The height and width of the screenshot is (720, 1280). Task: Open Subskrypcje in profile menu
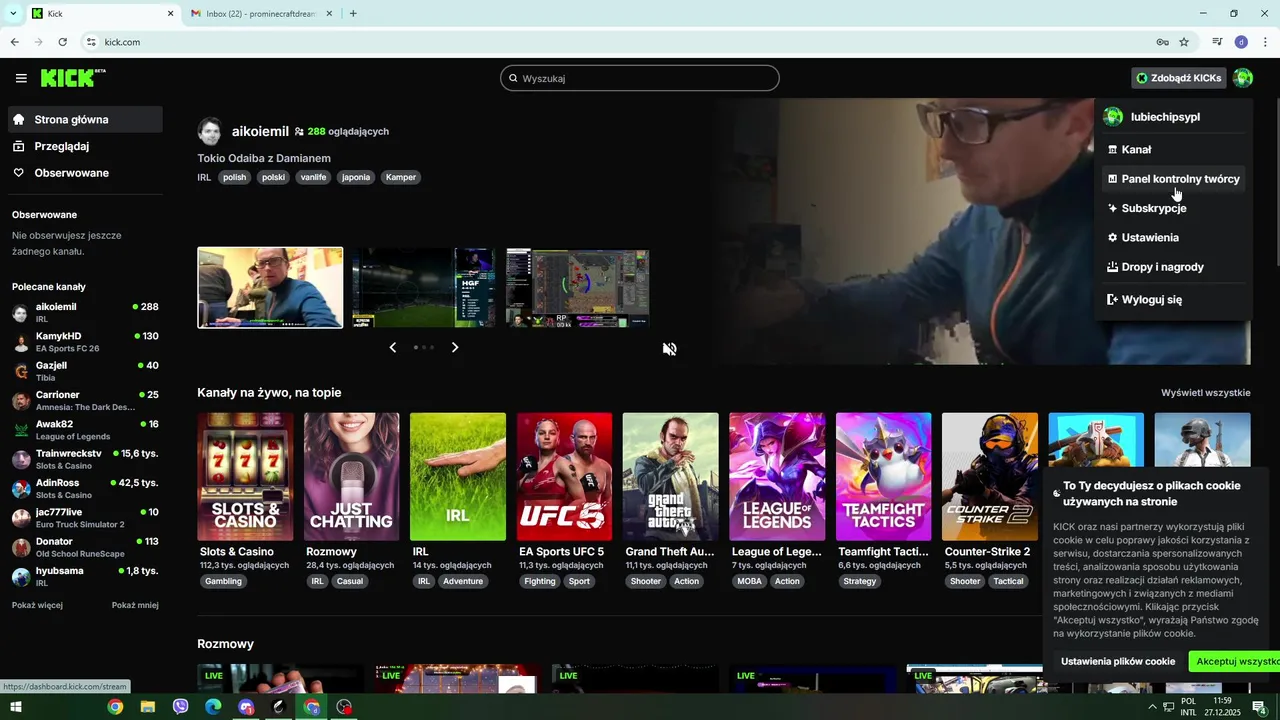point(1173,208)
